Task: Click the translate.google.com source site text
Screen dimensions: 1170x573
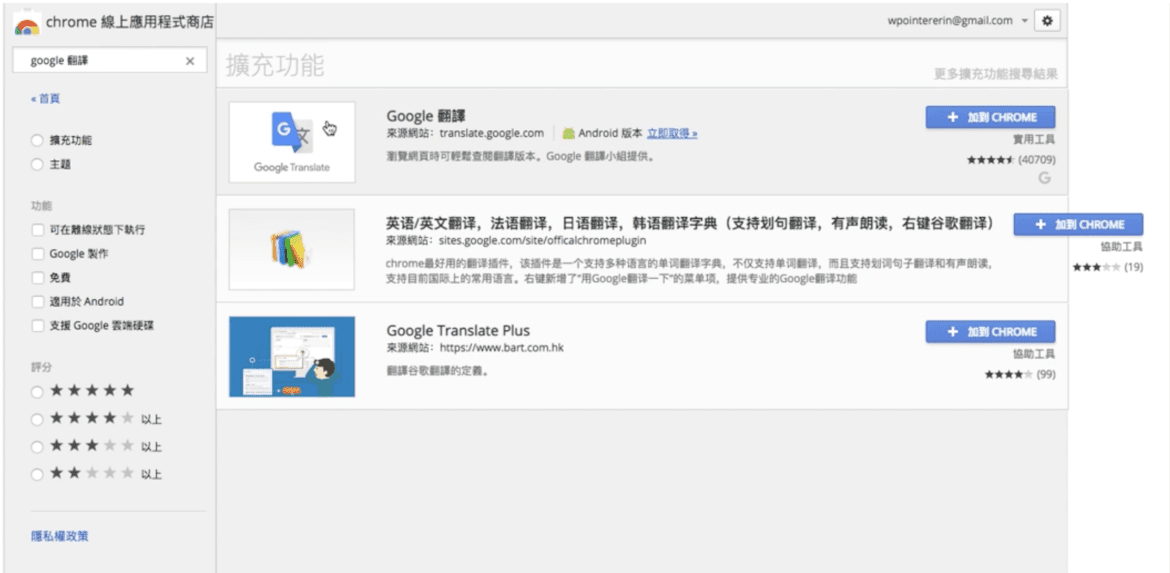Action: point(492,134)
